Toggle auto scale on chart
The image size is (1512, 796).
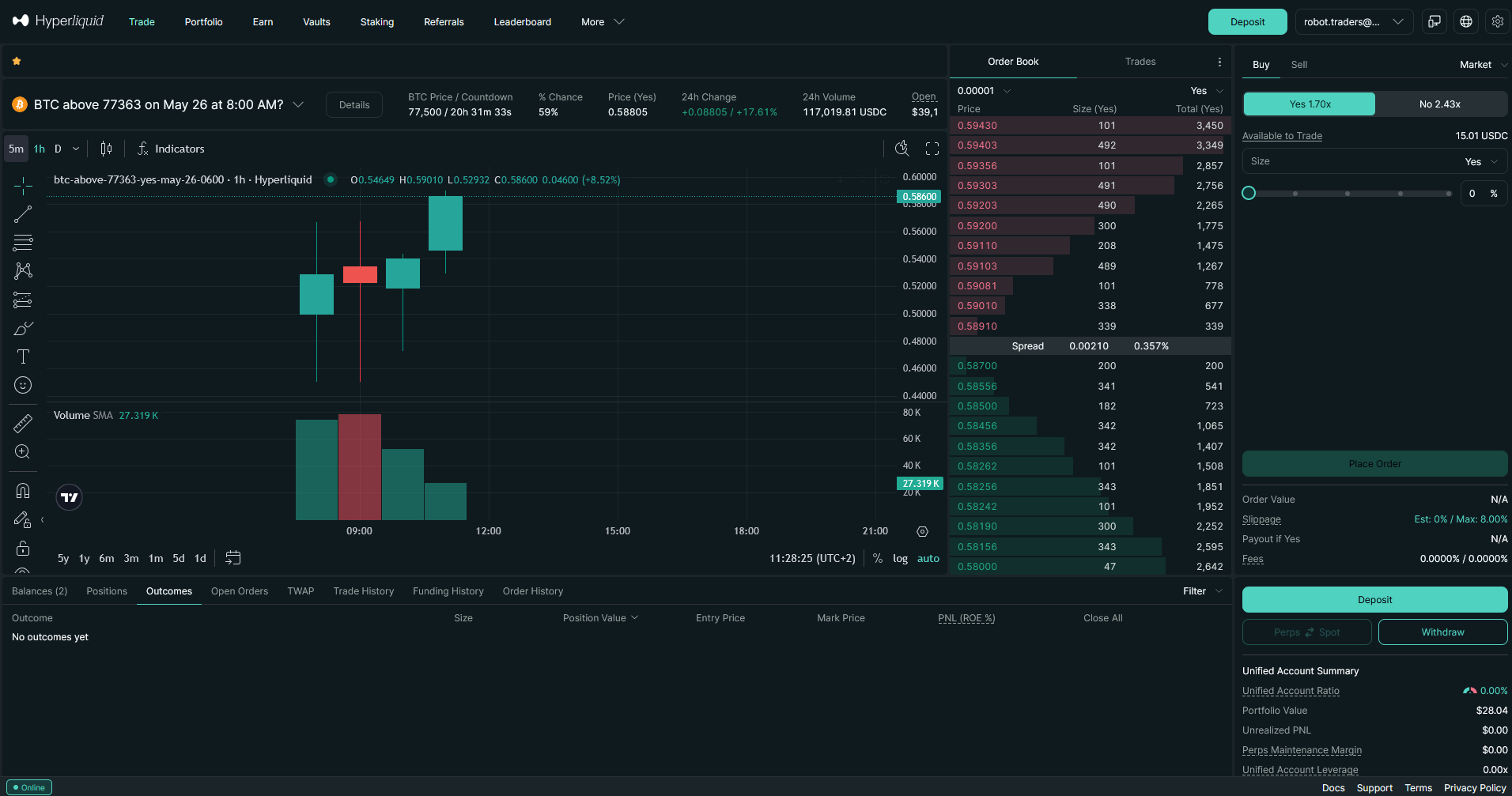[928, 558]
